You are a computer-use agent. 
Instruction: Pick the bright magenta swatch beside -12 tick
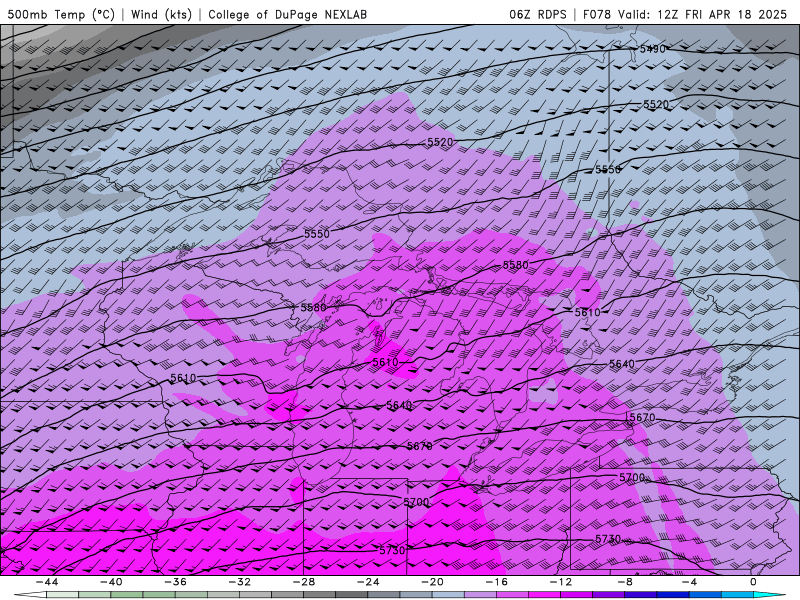(x=545, y=595)
